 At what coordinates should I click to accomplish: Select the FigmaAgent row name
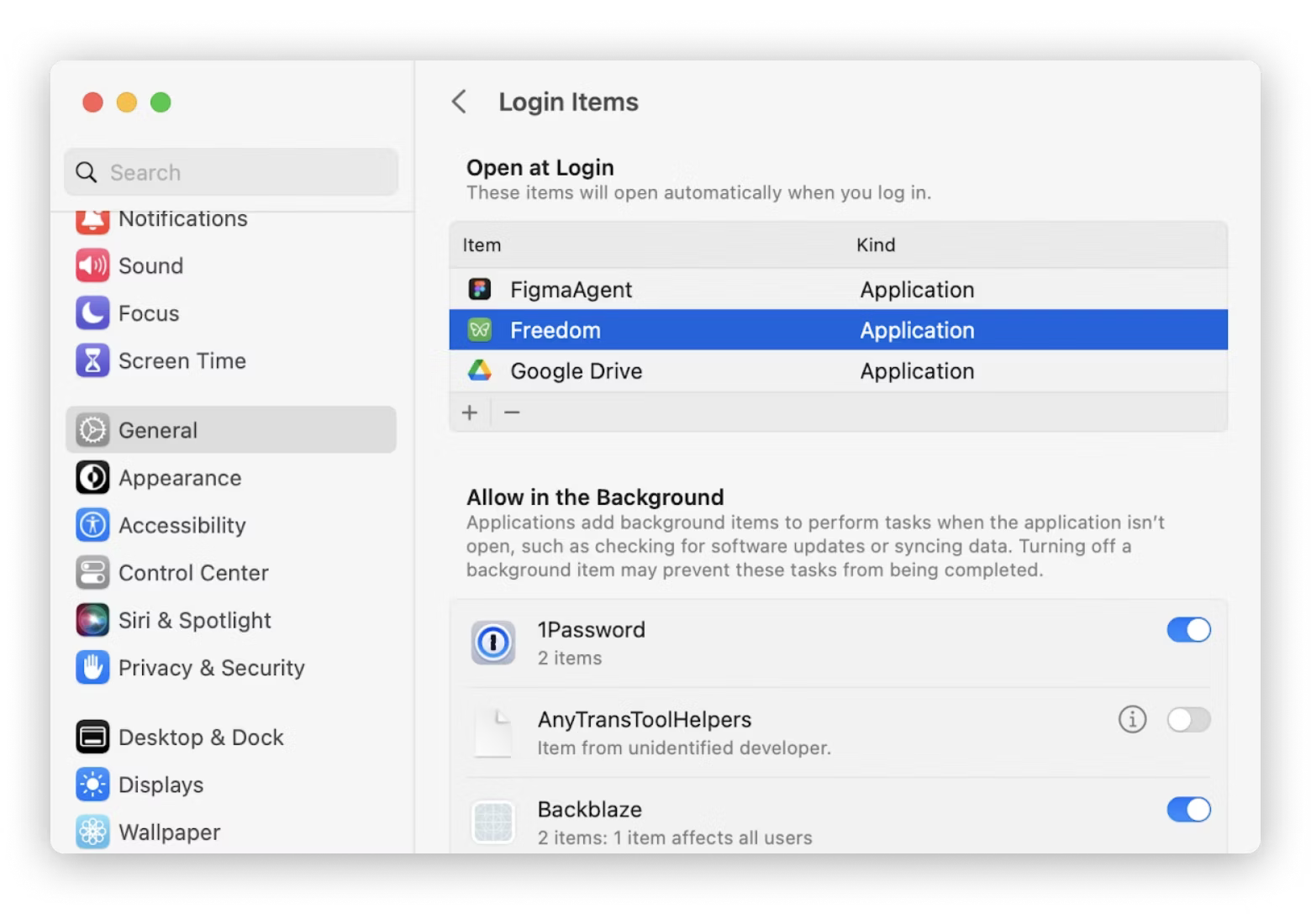[571, 290]
